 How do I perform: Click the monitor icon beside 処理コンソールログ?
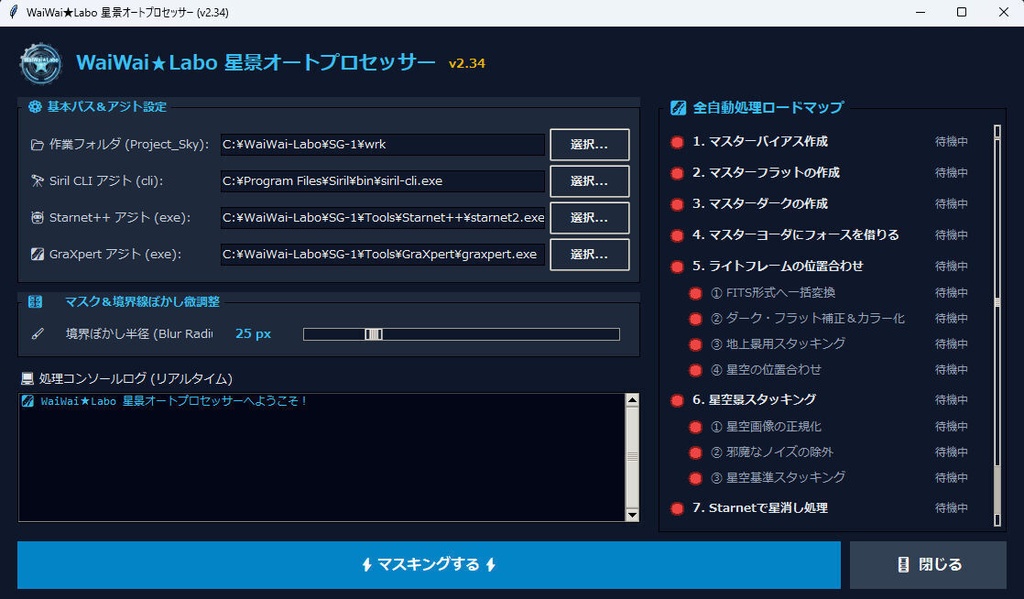click(x=27, y=379)
